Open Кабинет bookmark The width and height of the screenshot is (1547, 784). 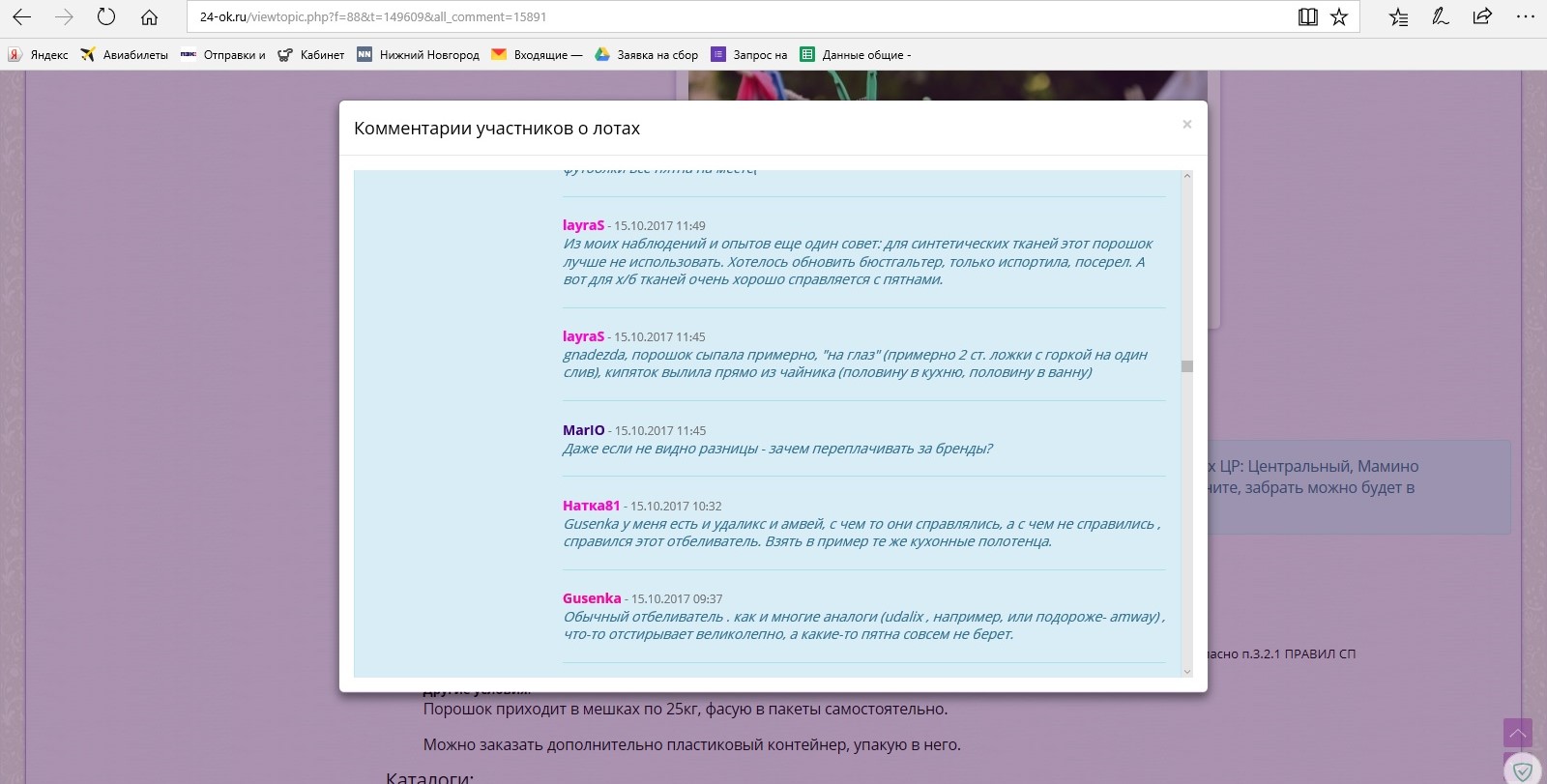click(311, 55)
